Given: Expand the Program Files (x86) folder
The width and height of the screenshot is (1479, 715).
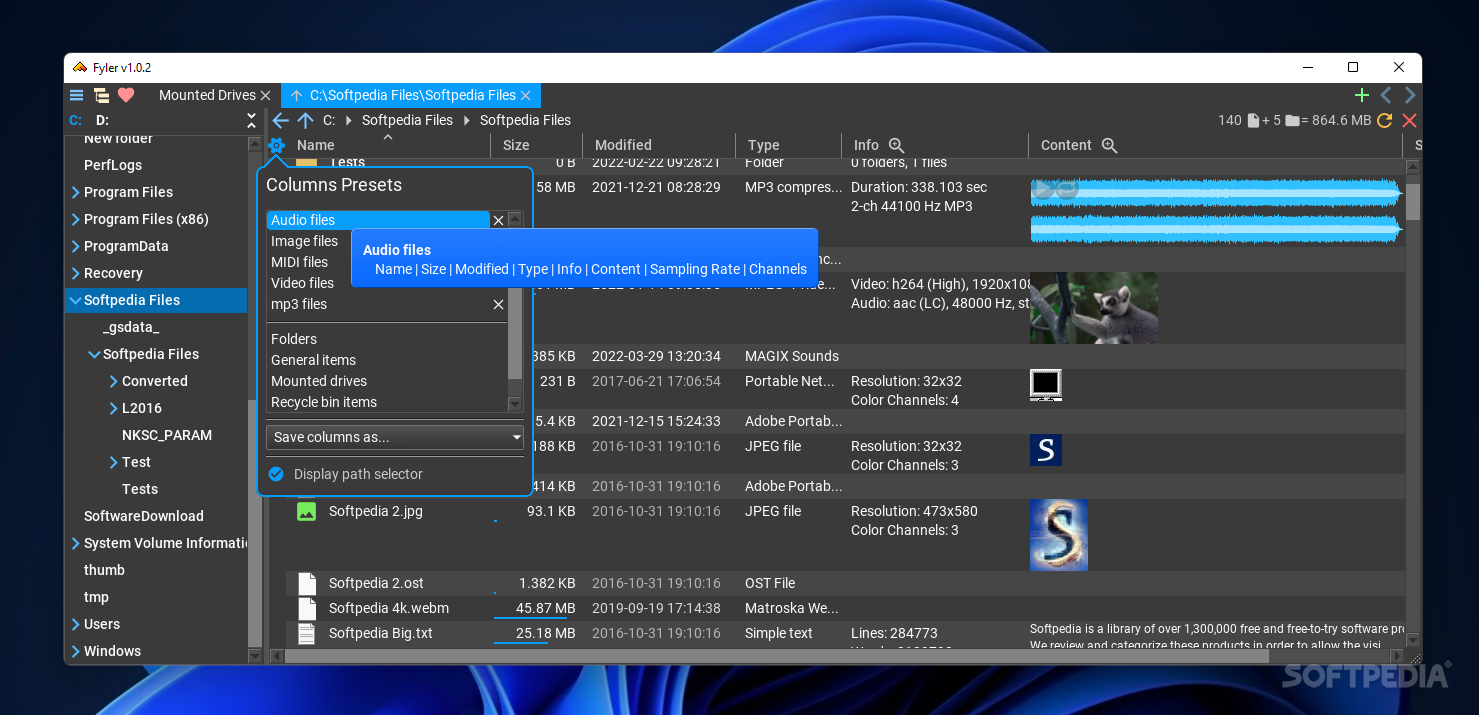Looking at the screenshot, I should [x=76, y=219].
